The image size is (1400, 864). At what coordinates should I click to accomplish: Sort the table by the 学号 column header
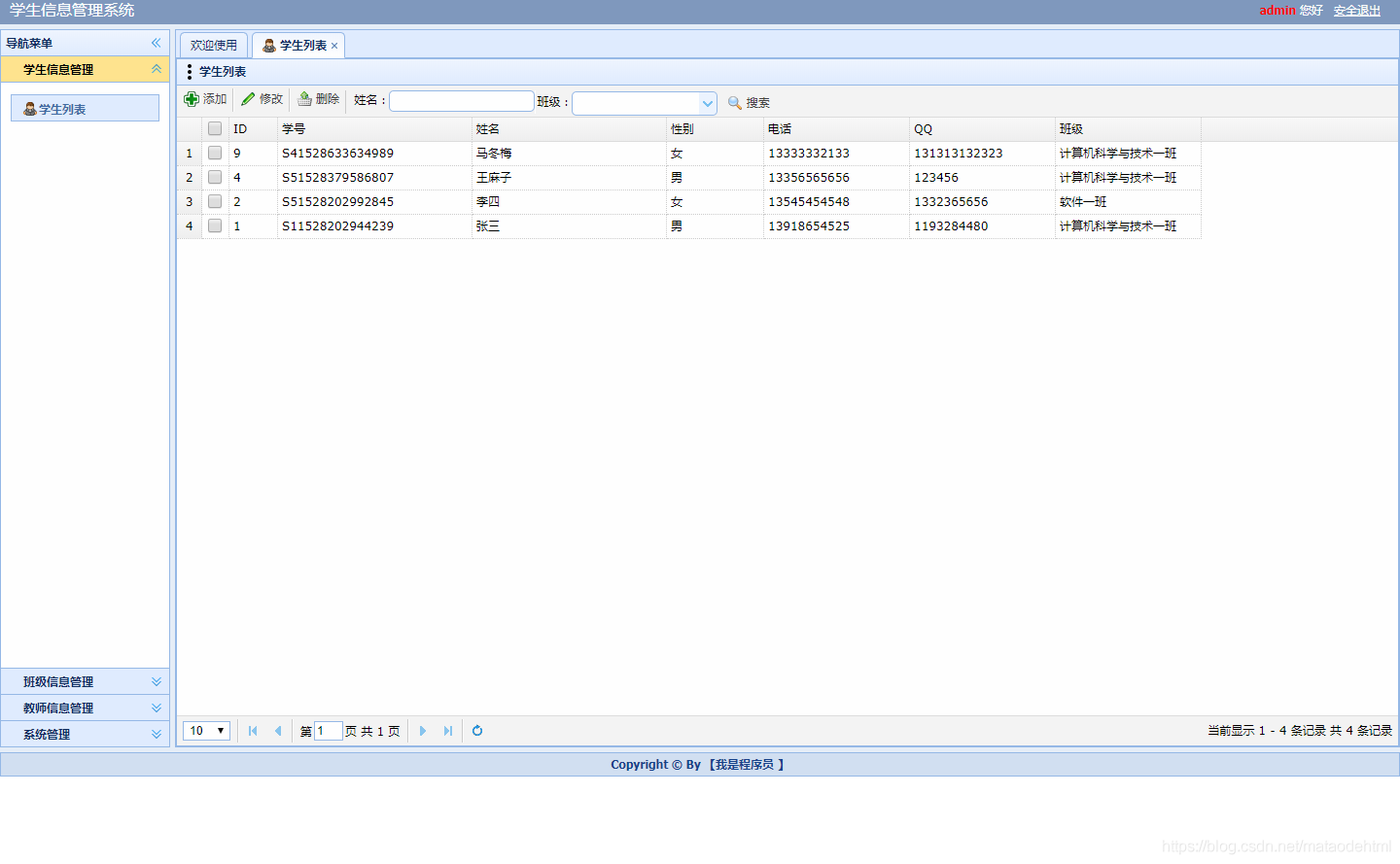(374, 128)
